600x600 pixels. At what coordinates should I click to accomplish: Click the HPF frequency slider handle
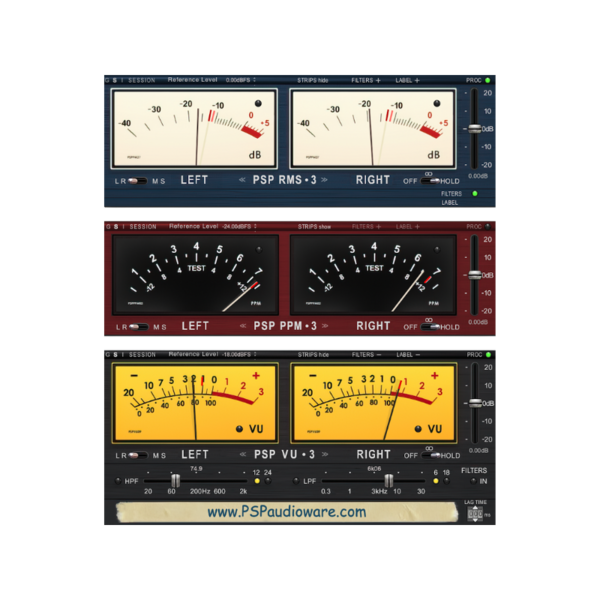tap(175, 481)
